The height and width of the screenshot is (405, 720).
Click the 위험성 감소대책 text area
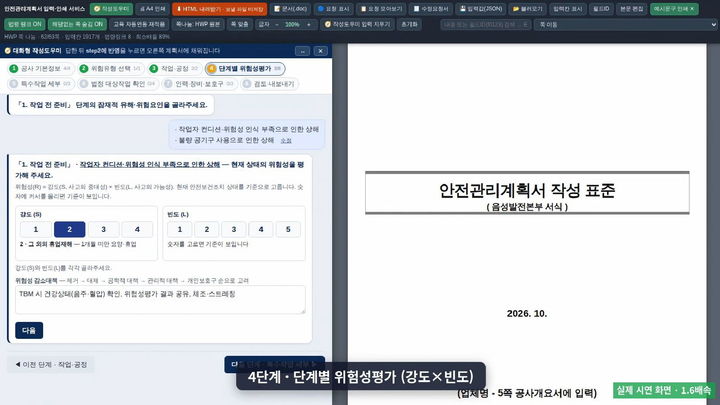(x=160, y=300)
